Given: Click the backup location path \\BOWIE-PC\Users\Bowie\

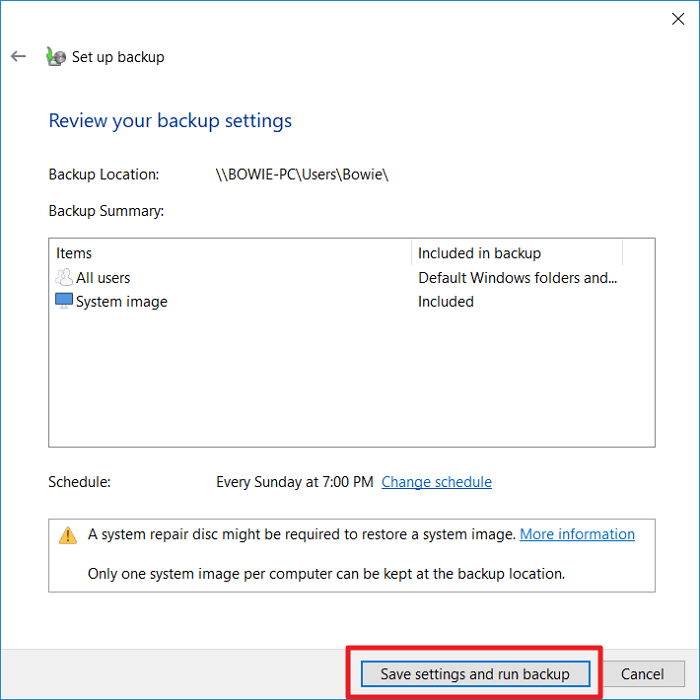Looking at the screenshot, I should pyautogui.click(x=302, y=174).
